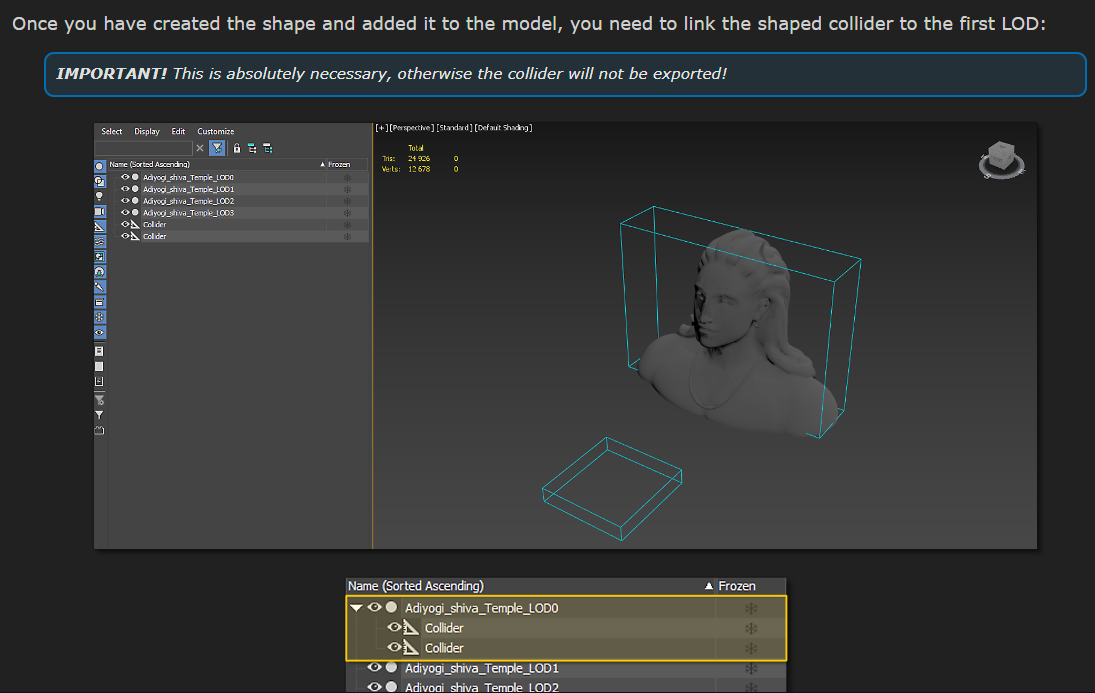Click the plain funnel icon in sidebar
The image size is (1095, 693).
click(x=99, y=415)
